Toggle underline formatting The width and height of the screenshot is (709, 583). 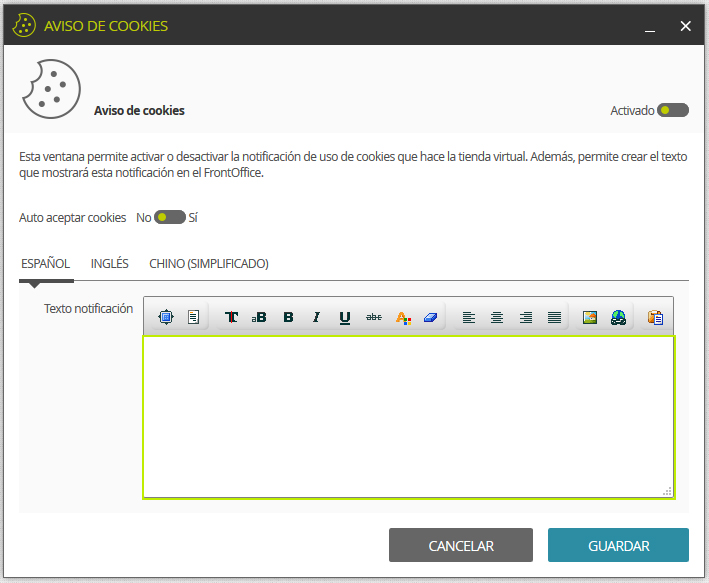345,318
